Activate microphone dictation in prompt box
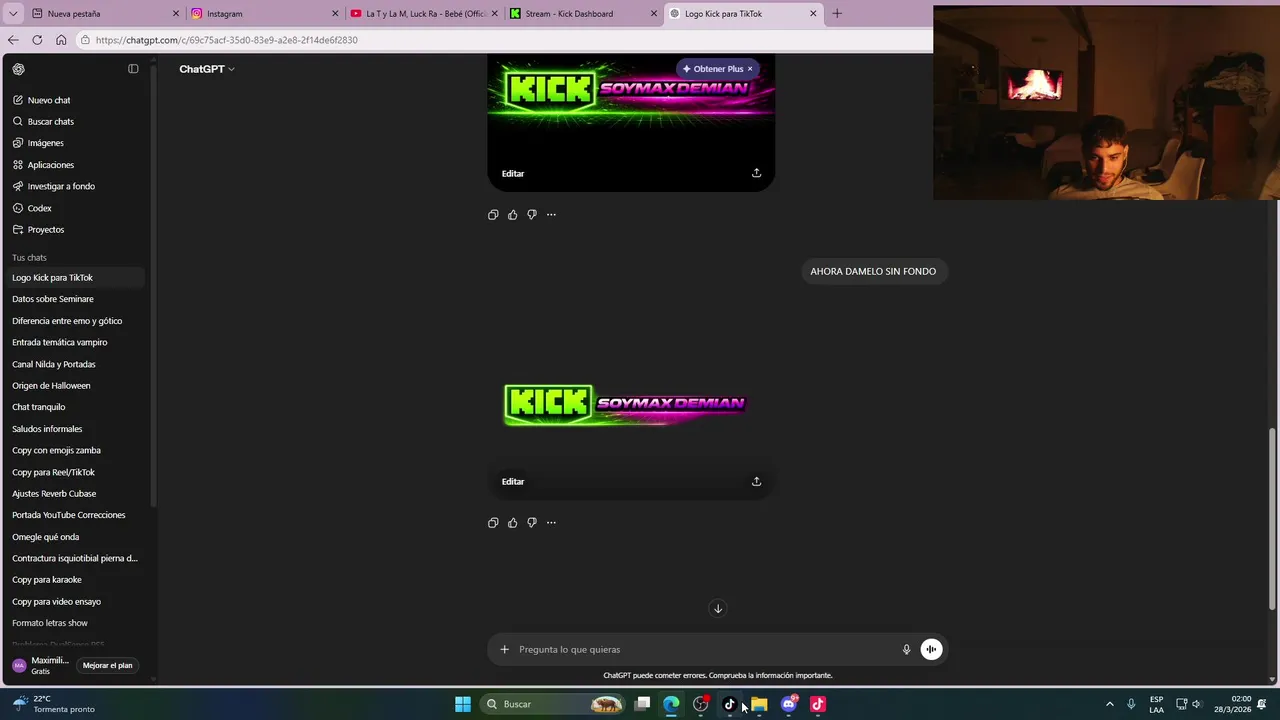 (x=906, y=649)
